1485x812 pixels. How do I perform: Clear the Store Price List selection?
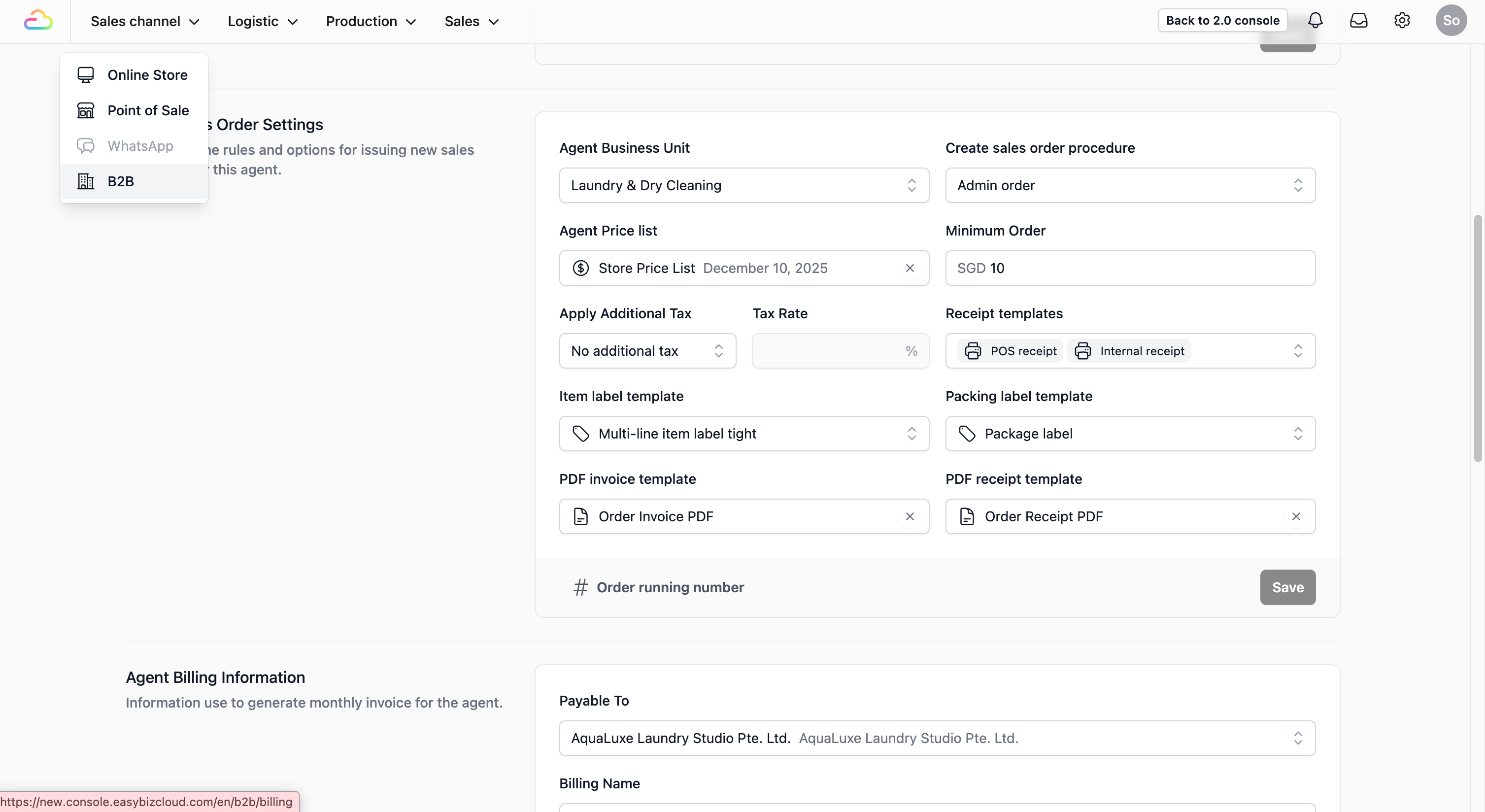pyautogui.click(x=910, y=268)
